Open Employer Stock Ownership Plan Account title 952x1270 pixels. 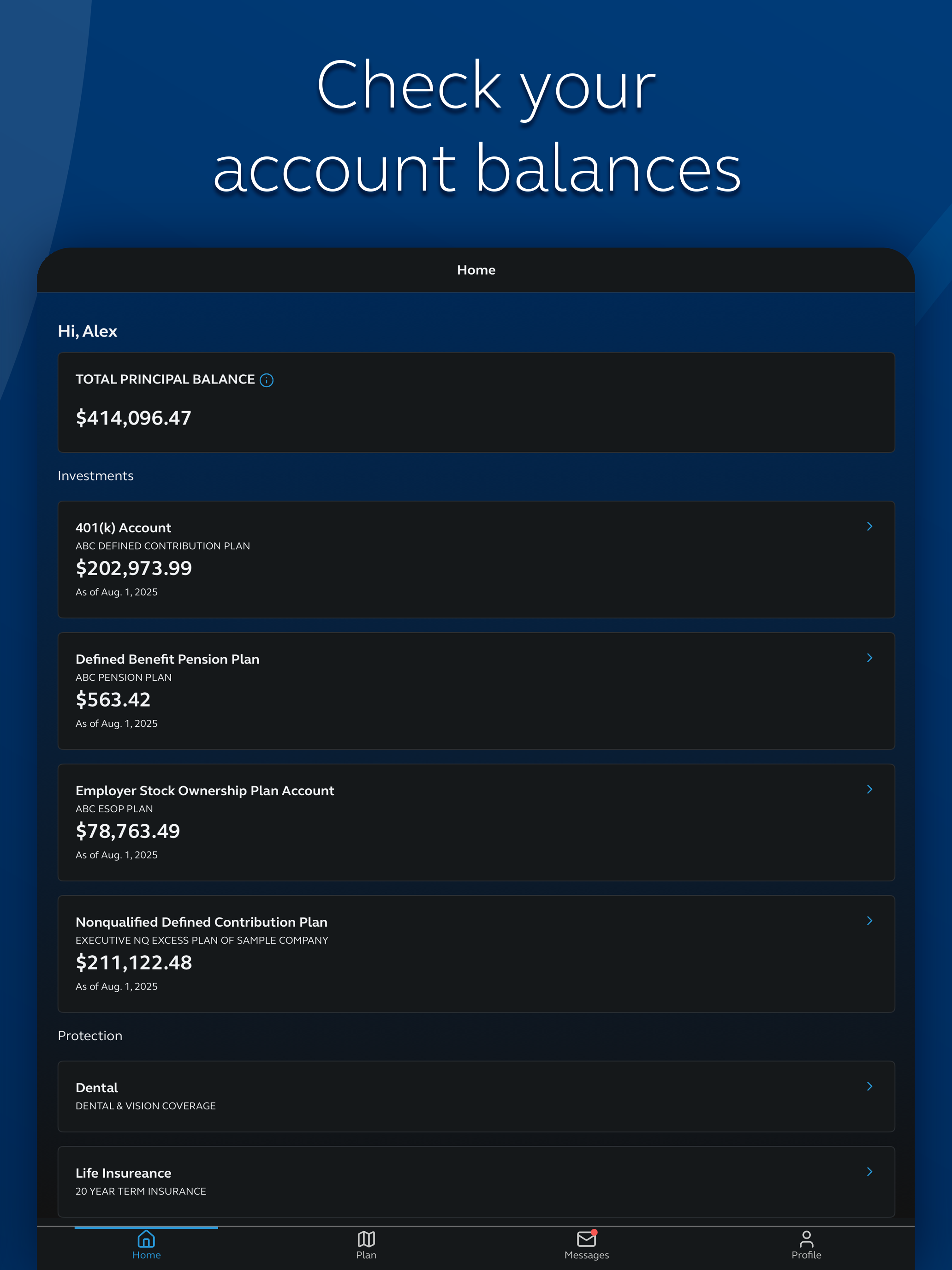point(205,791)
